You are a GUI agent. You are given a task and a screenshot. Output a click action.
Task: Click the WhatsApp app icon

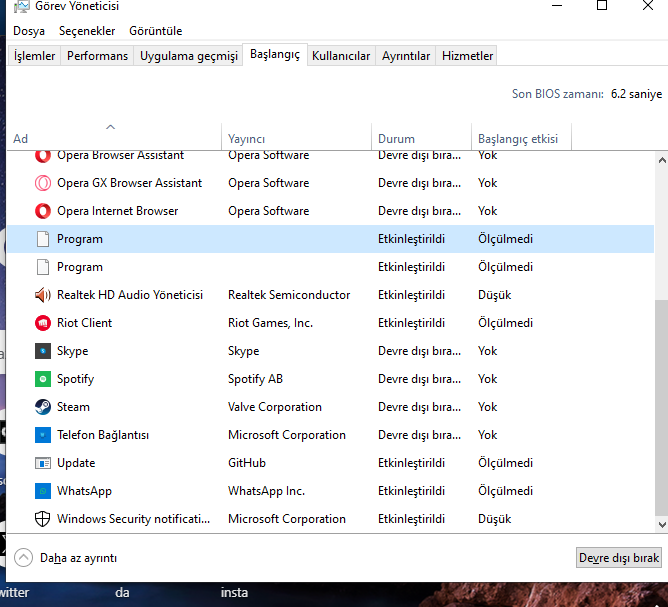(43, 491)
